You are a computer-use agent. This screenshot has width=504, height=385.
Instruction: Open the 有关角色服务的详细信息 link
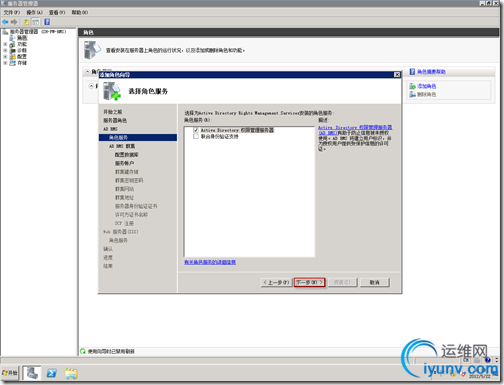pos(210,262)
